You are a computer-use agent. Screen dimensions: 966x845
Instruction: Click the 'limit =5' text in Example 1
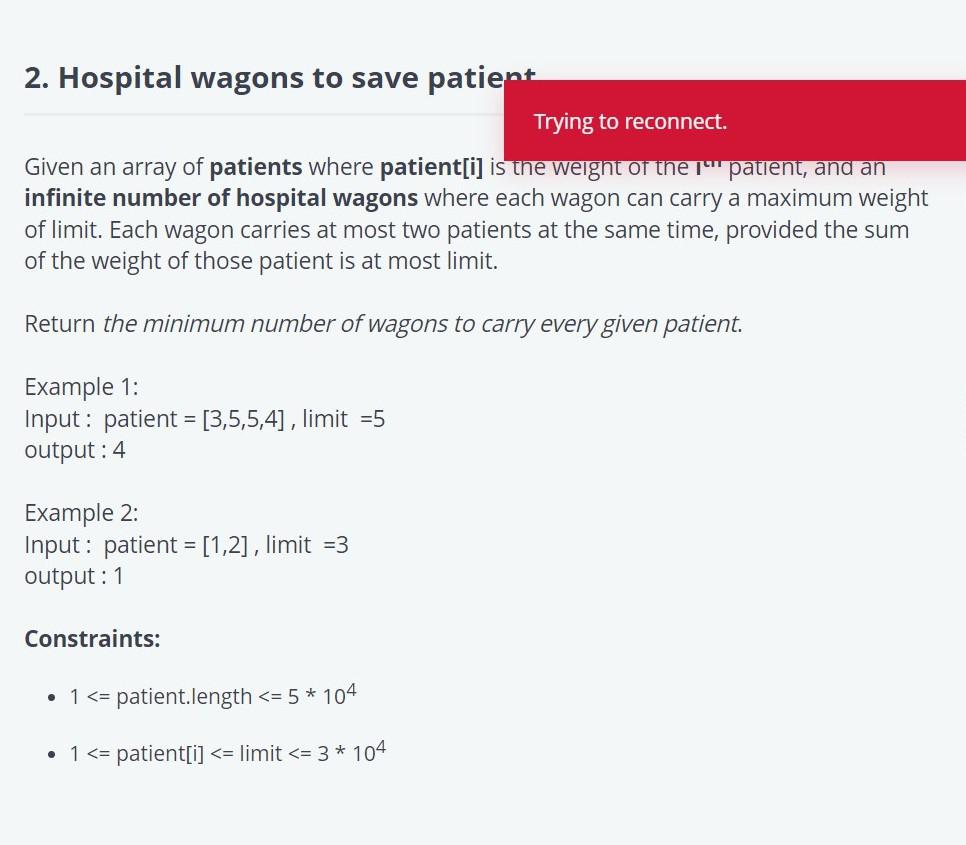(343, 419)
